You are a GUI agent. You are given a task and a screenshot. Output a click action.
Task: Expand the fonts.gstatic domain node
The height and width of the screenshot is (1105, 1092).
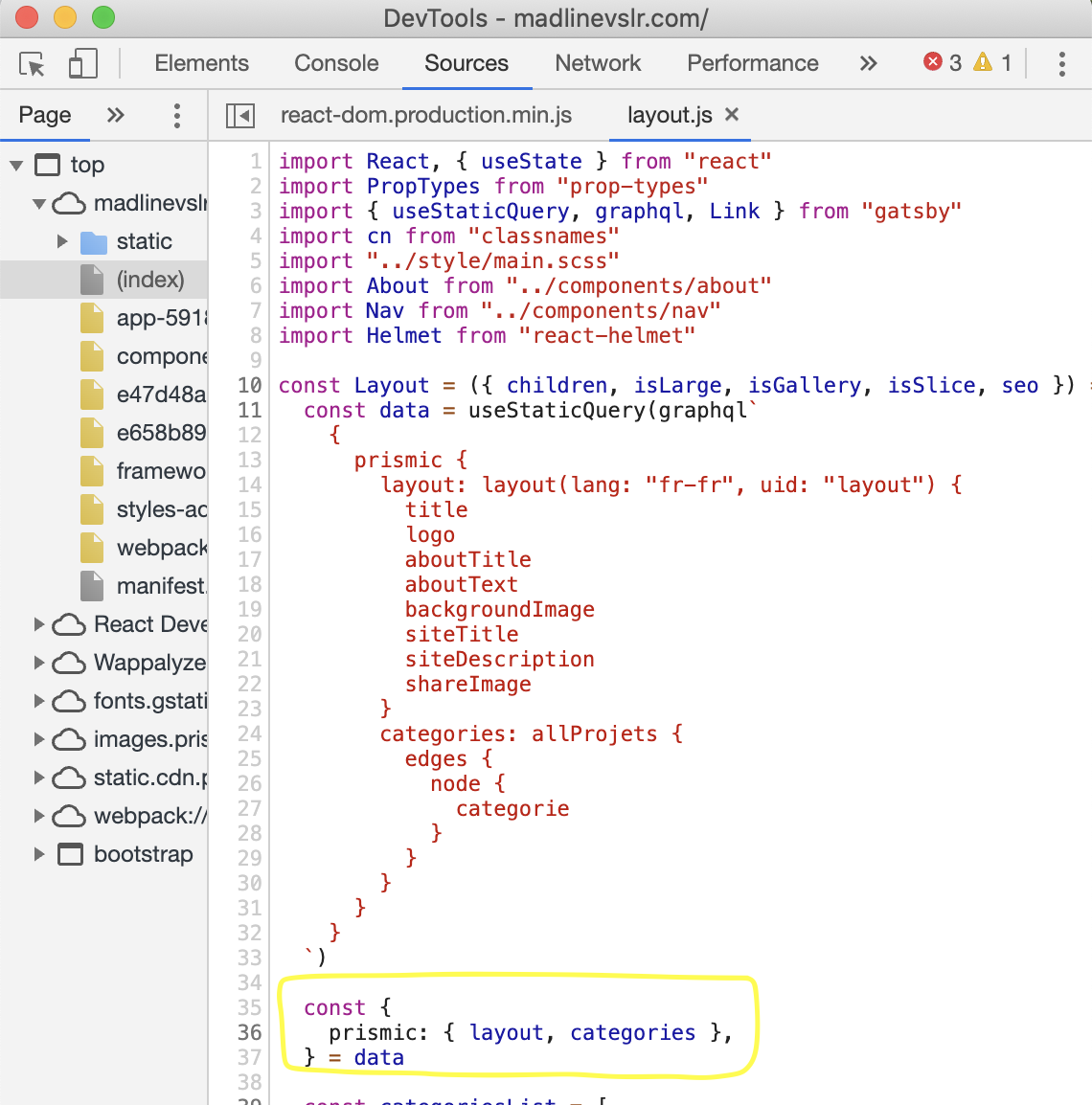[39, 701]
